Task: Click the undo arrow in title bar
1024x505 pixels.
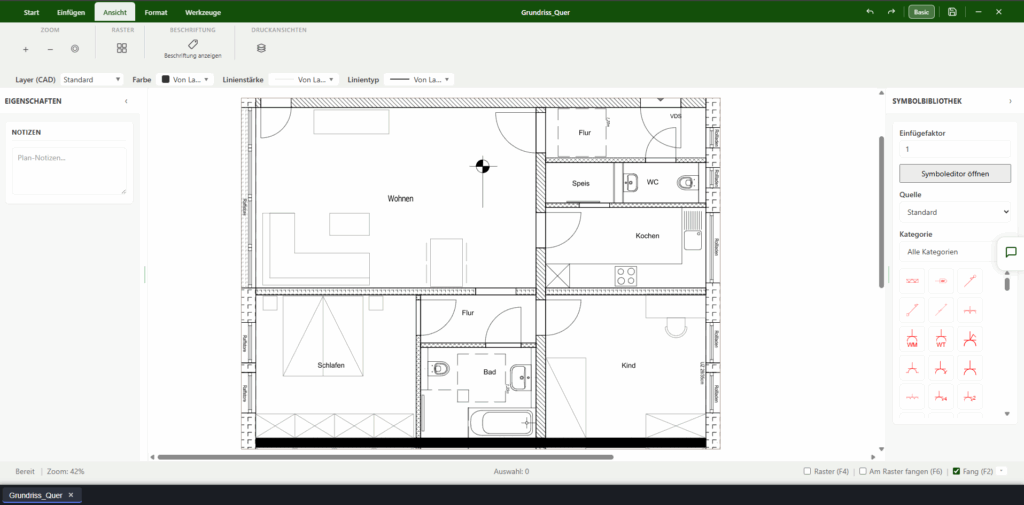Action: click(870, 12)
